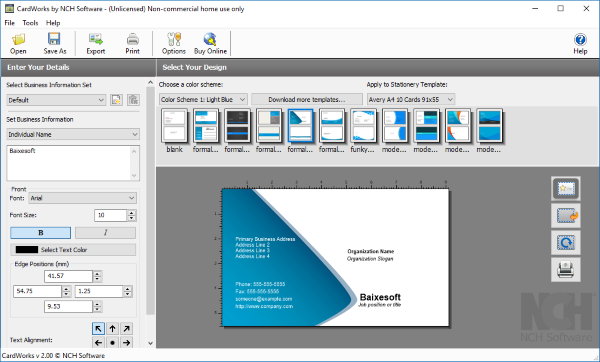
Task: Click the someone@example.com text on card
Action: [264, 299]
